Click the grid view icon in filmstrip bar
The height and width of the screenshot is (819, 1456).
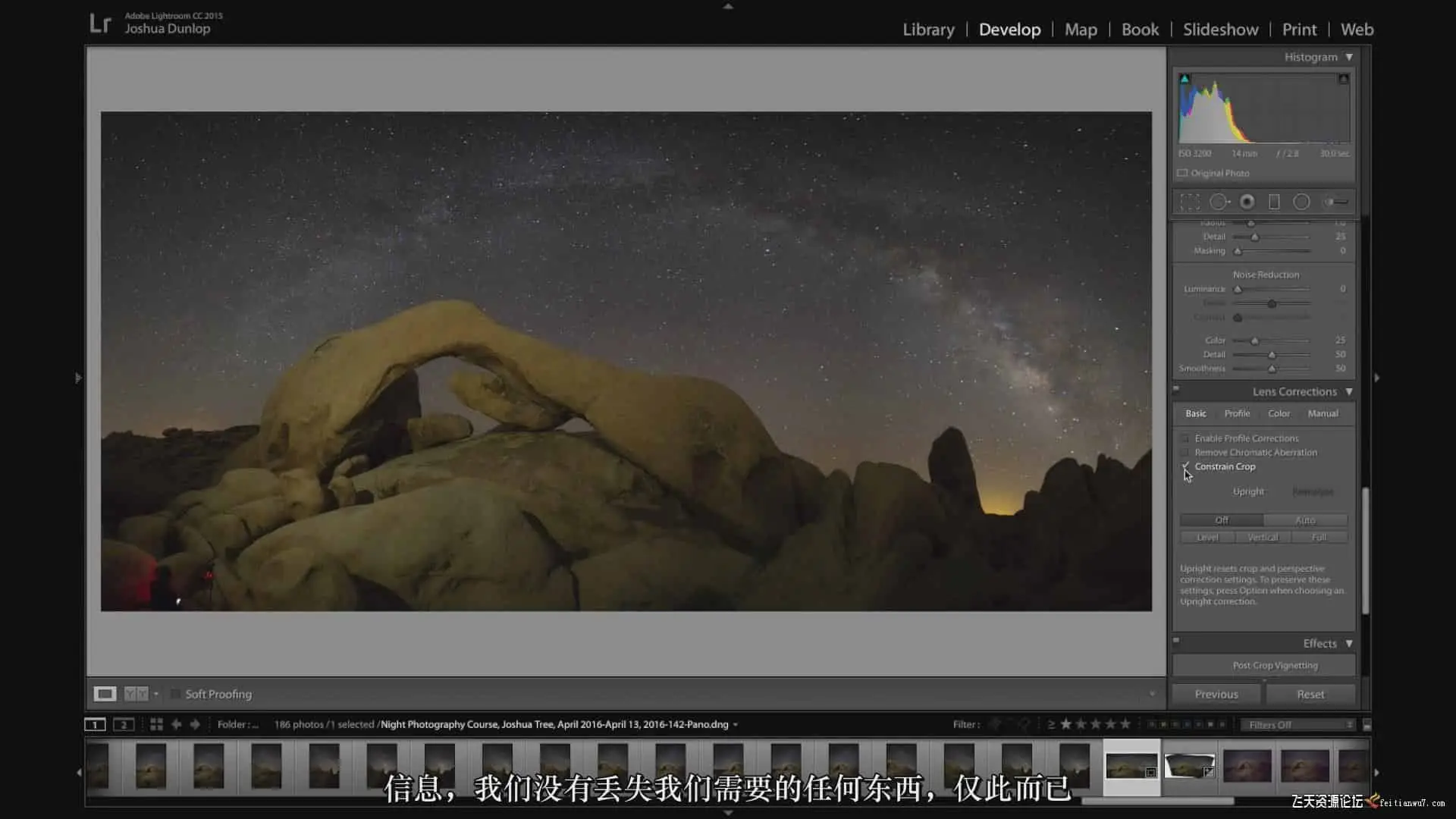coord(156,724)
